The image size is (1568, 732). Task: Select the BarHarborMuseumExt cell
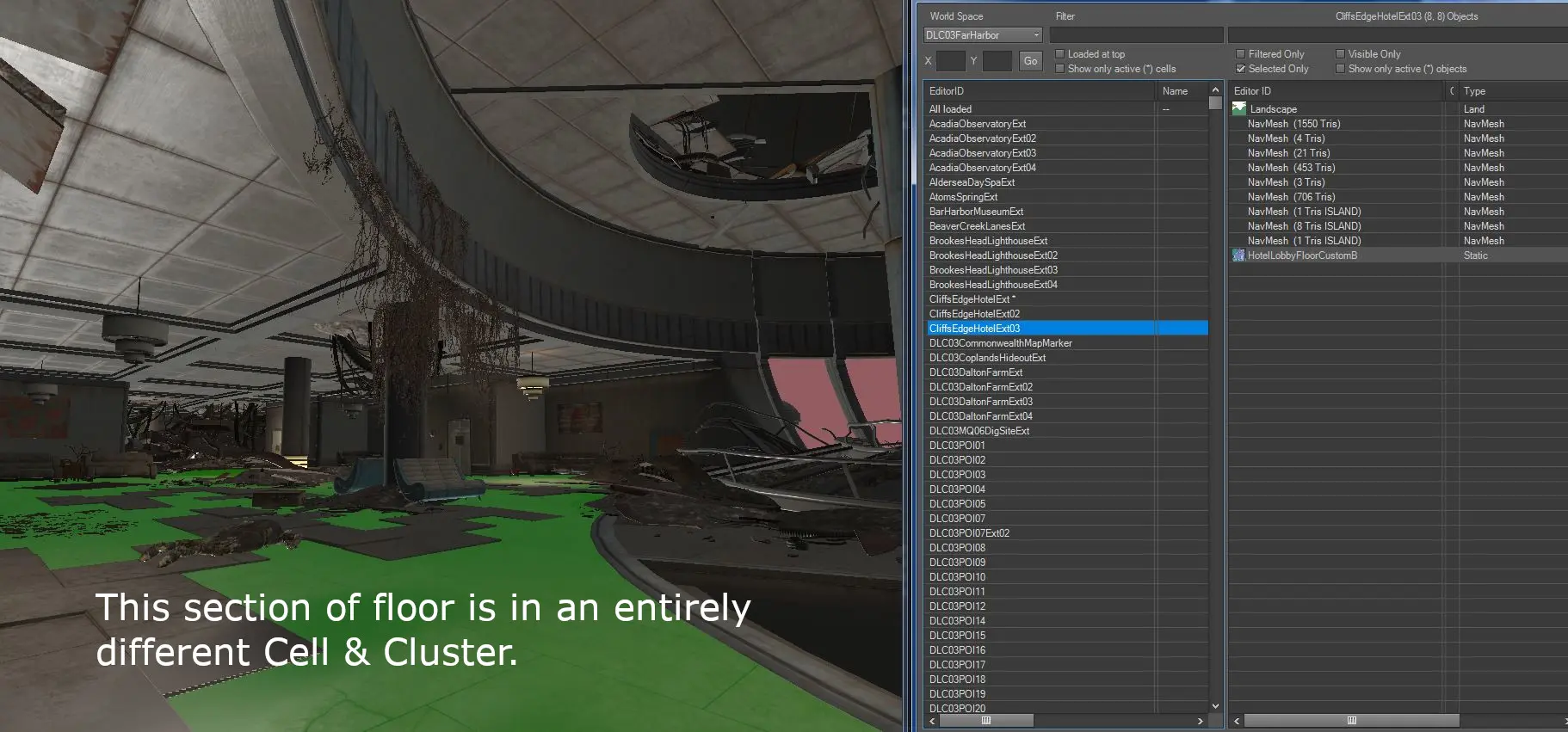[x=1066, y=212]
